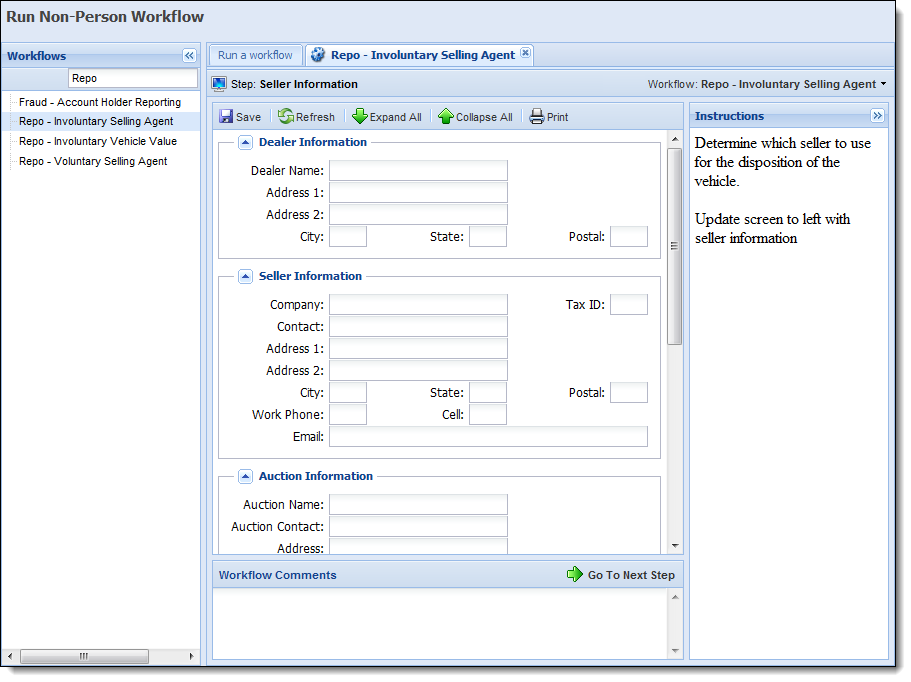Click Dealer City field
Viewport: 911px width, 682px height.
tap(348, 237)
